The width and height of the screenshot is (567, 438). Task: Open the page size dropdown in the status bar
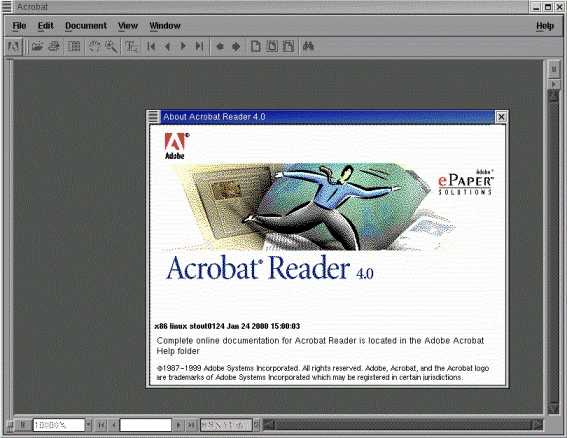point(256,425)
